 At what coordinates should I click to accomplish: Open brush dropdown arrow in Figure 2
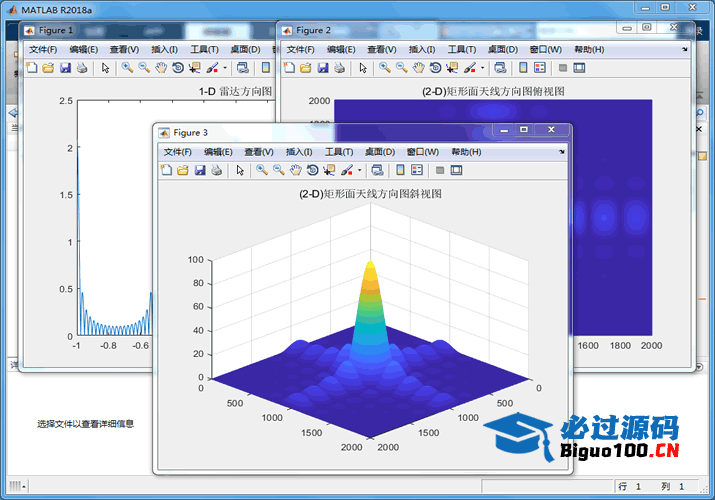(482, 68)
